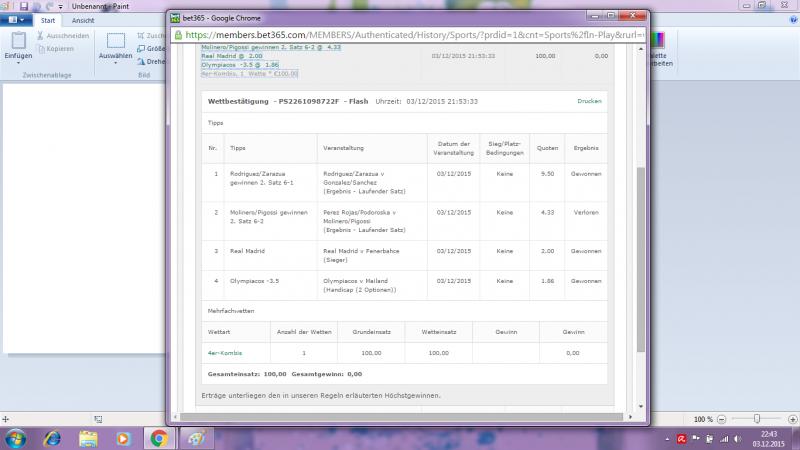
Task: Click the Wettbestätigung PS2261098722F heading
Action: (288, 101)
